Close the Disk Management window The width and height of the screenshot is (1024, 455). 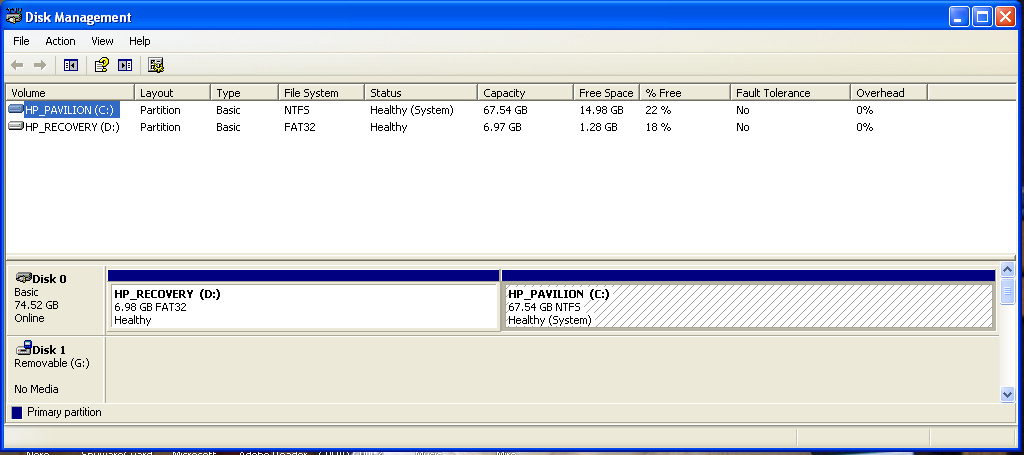pyautogui.click(x=1005, y=16)
